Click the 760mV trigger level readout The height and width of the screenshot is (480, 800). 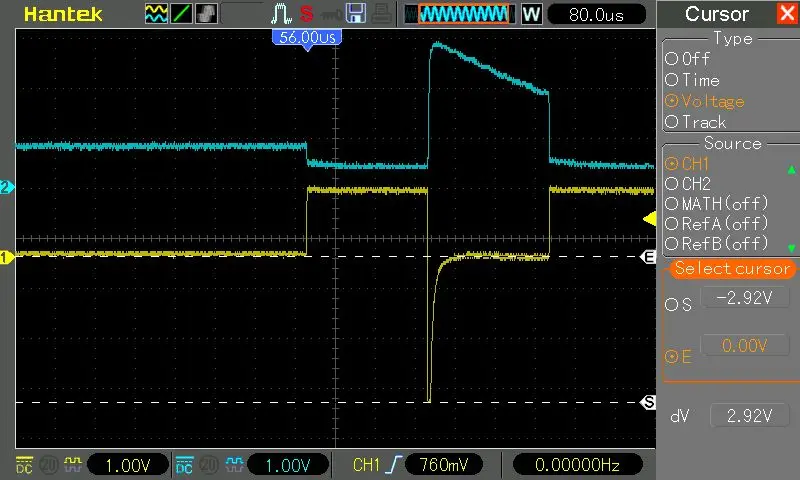pyautogui.click(x=444, y=465)
